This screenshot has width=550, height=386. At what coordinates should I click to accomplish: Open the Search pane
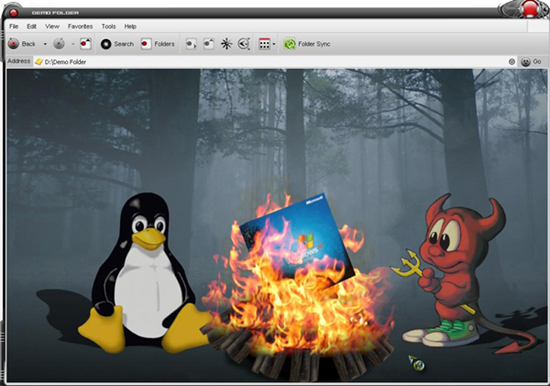pos(117,44)
